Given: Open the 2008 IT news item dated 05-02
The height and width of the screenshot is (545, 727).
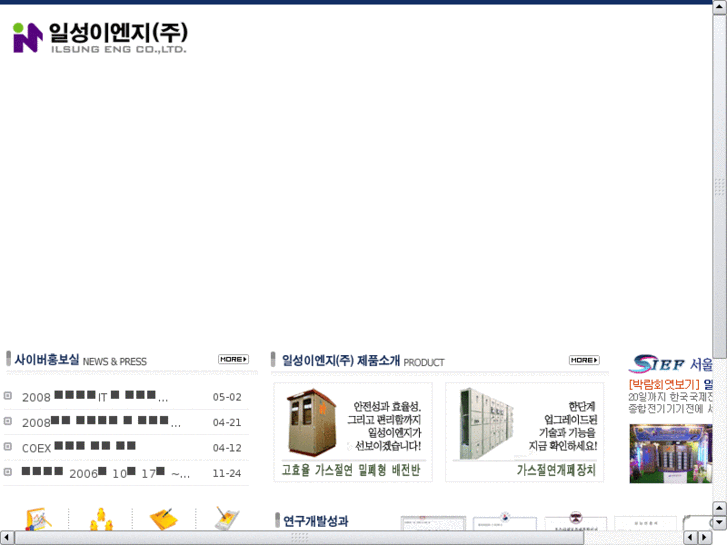Looking at the screenshot, I should [x=95, y=397].
